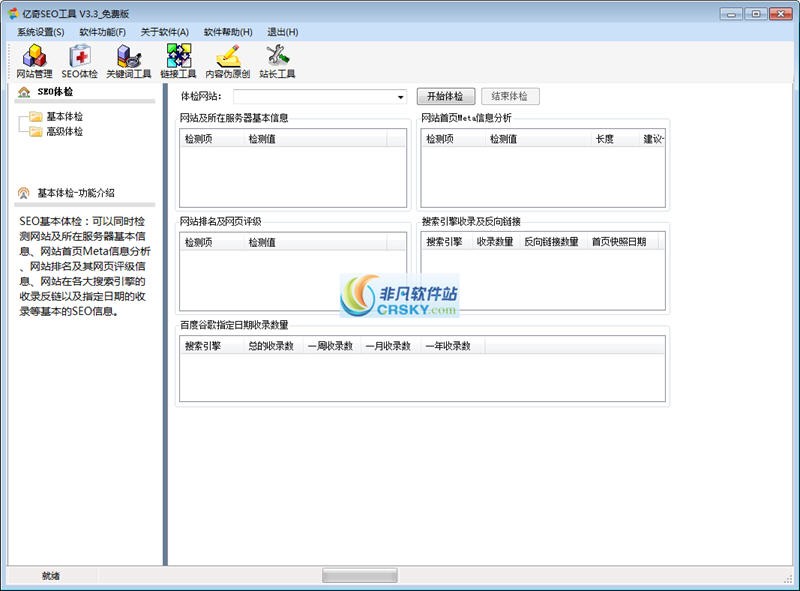Image resolution: width=800 pixels, height=591 pixels.
Task: Open the 软件功能(F) menu
Action: point(103,32)
